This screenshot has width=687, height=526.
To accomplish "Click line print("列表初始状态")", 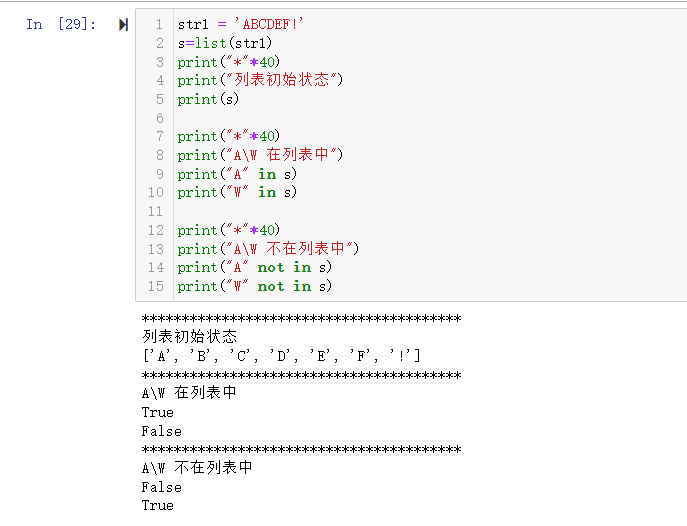I will point(260,80).
